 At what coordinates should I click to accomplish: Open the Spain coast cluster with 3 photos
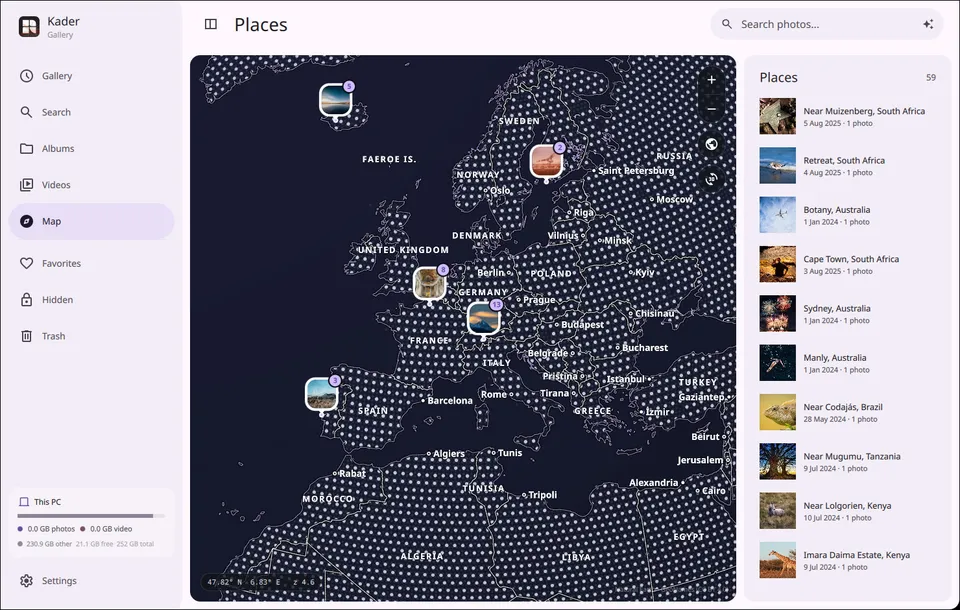[x=322, y=393]
